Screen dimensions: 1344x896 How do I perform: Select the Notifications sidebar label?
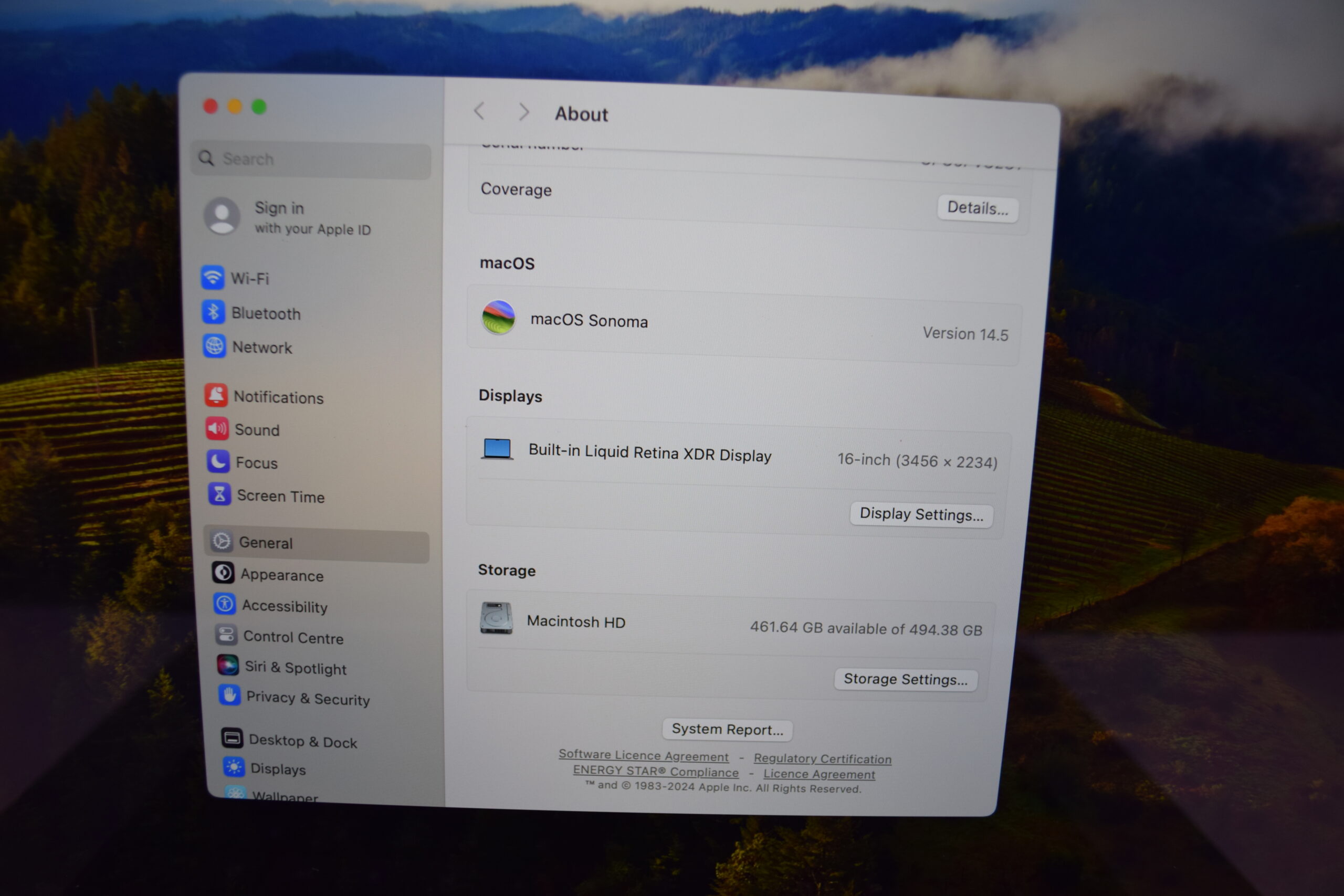[279, 397]
